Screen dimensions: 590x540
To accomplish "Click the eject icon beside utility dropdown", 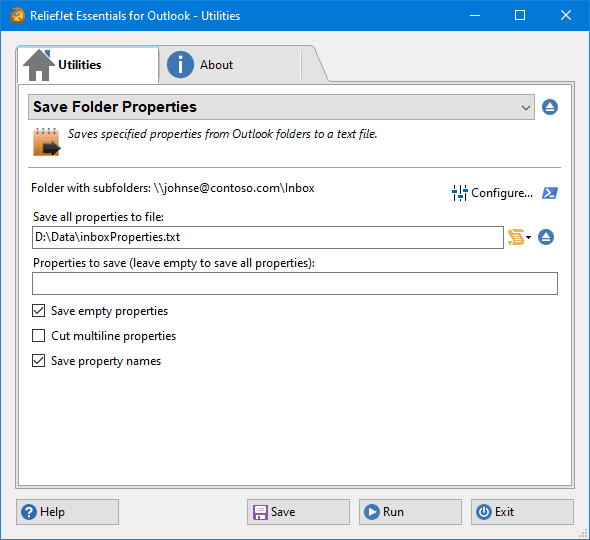I will pyautogui.click(x=550, y=107).
